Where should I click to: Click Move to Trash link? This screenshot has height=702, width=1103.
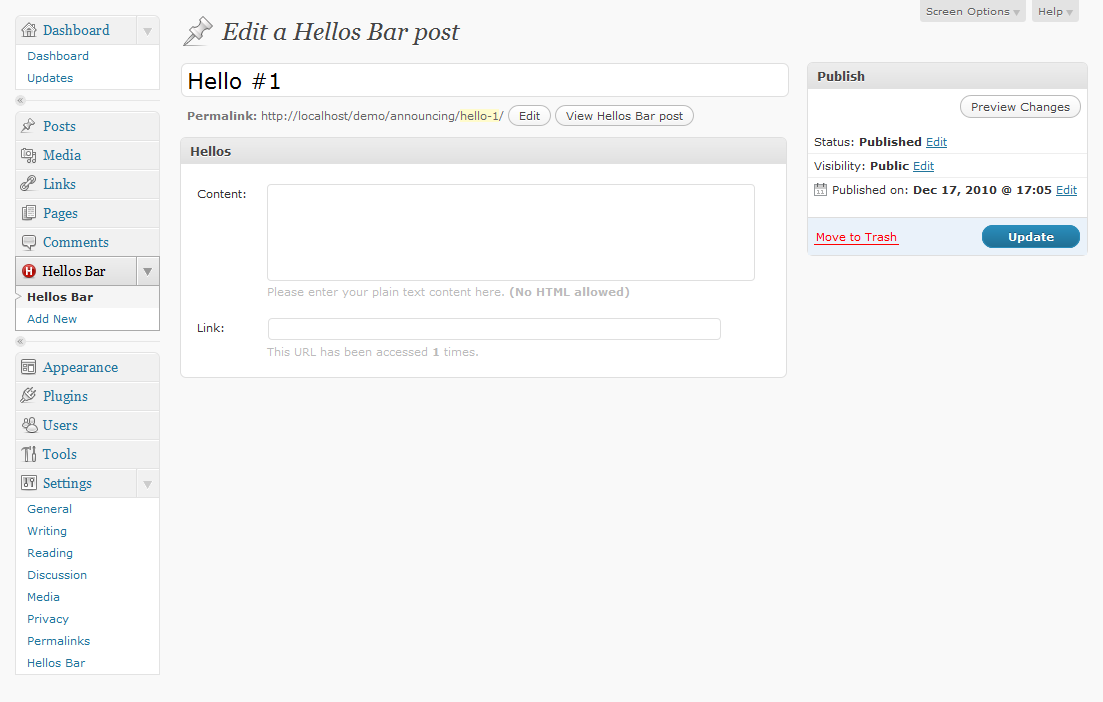click(856, 237)
